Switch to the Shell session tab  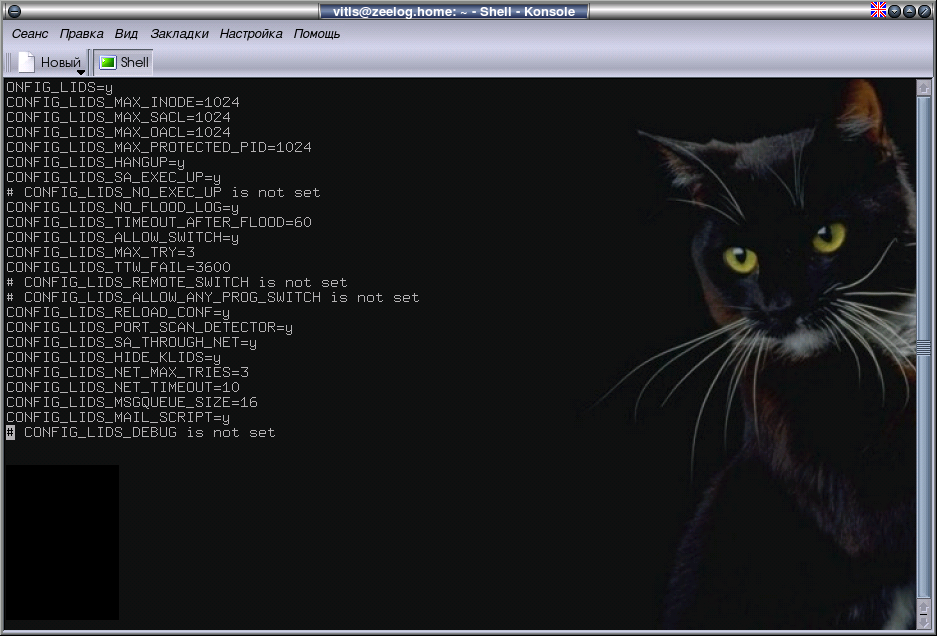coord(124,62)
